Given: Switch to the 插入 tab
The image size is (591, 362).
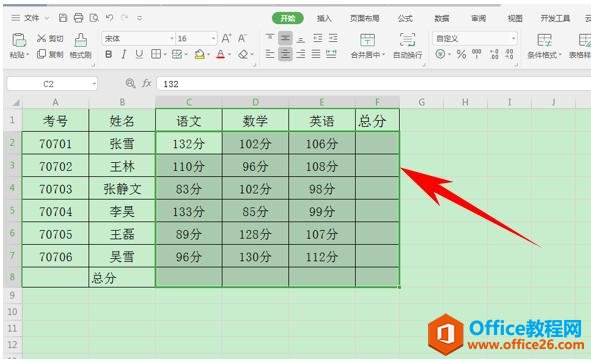Looking at the screenshot, I should pos(324,18).
